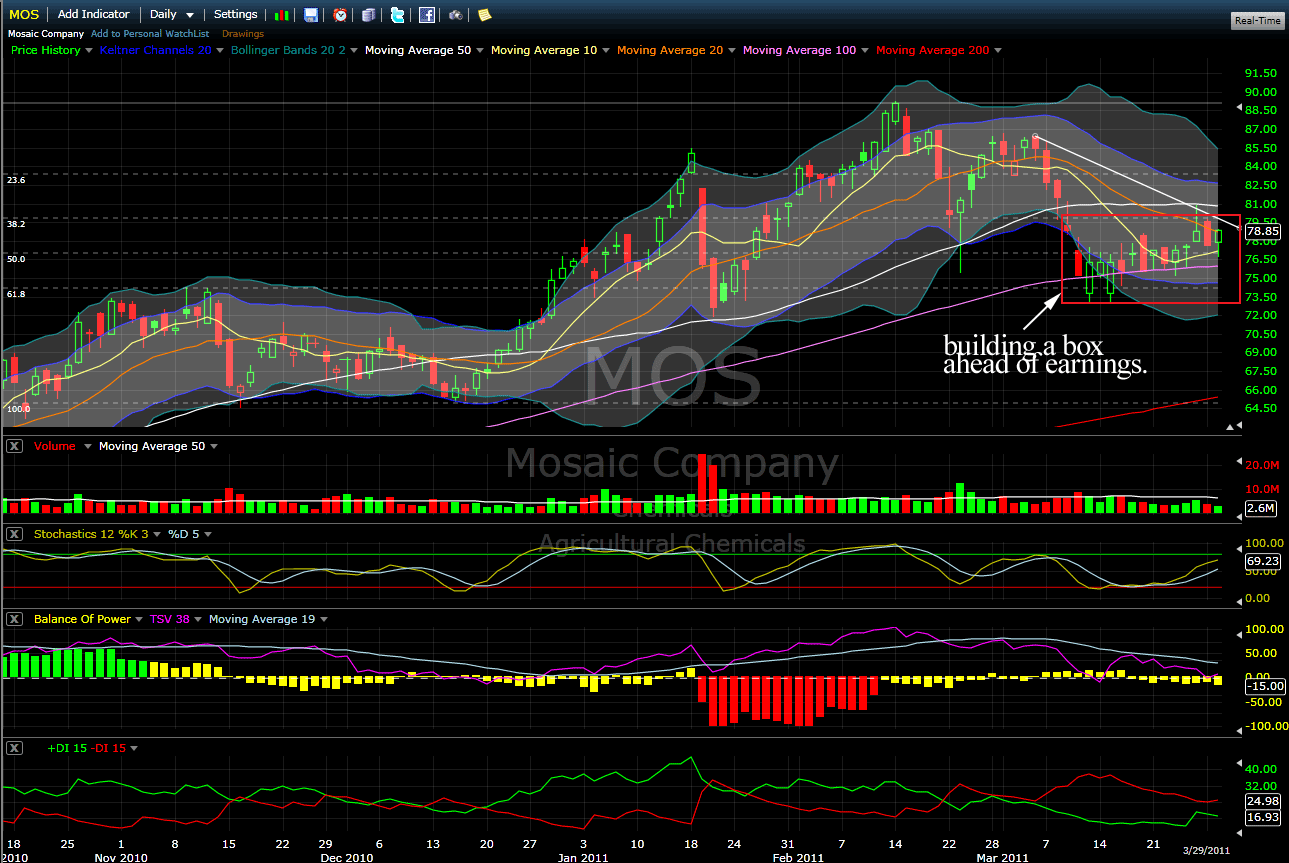Click the save floppy disk icon
The image size is (1289, 863).
(x=311, y=15)
